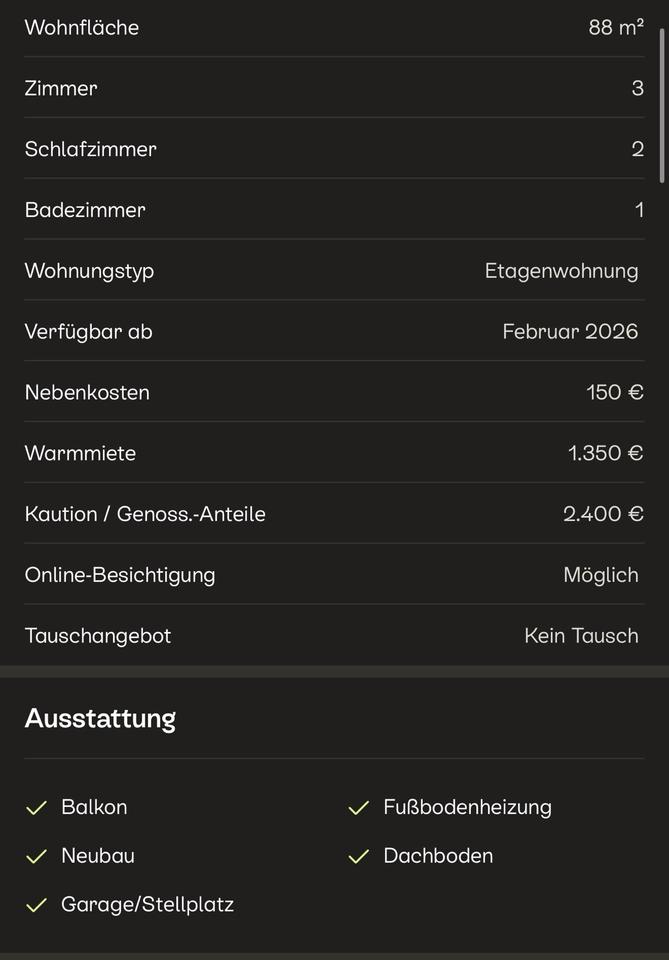
Task: Click the Balkon feature label
Action: point(94,807)
